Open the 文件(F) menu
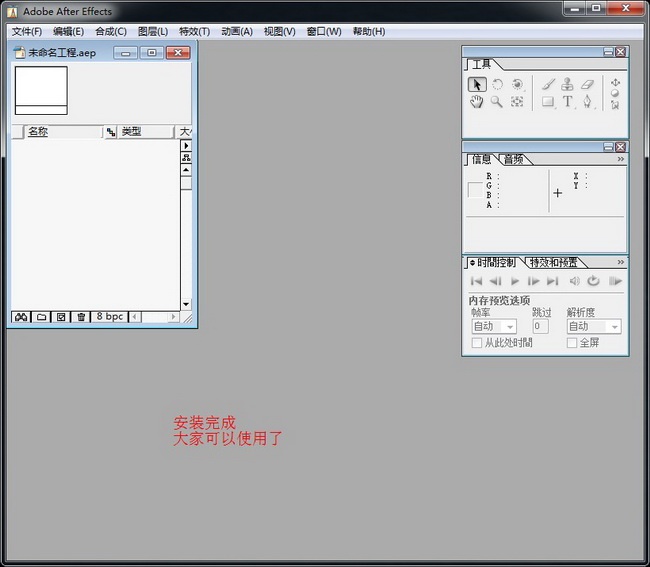 point(27,32)
